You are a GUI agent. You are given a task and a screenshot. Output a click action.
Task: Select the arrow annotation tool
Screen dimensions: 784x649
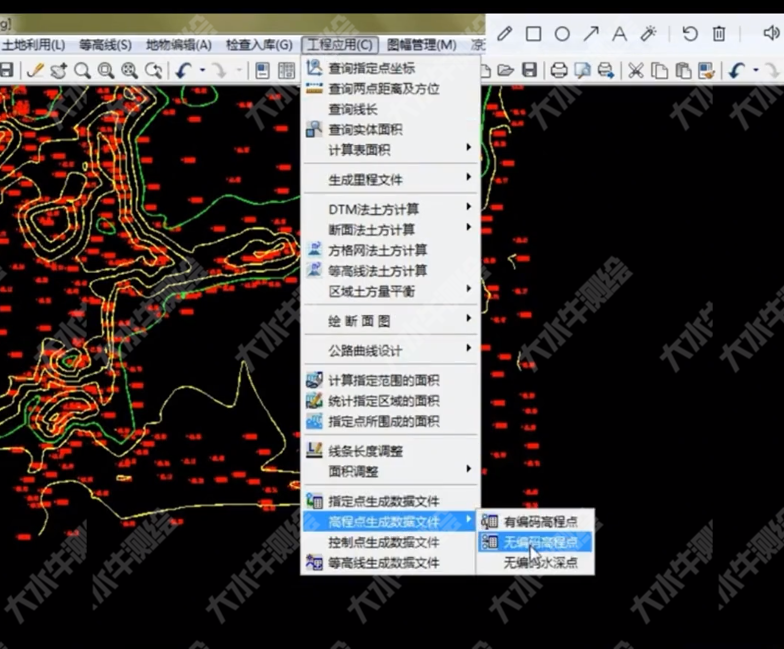tap(591, 34)
